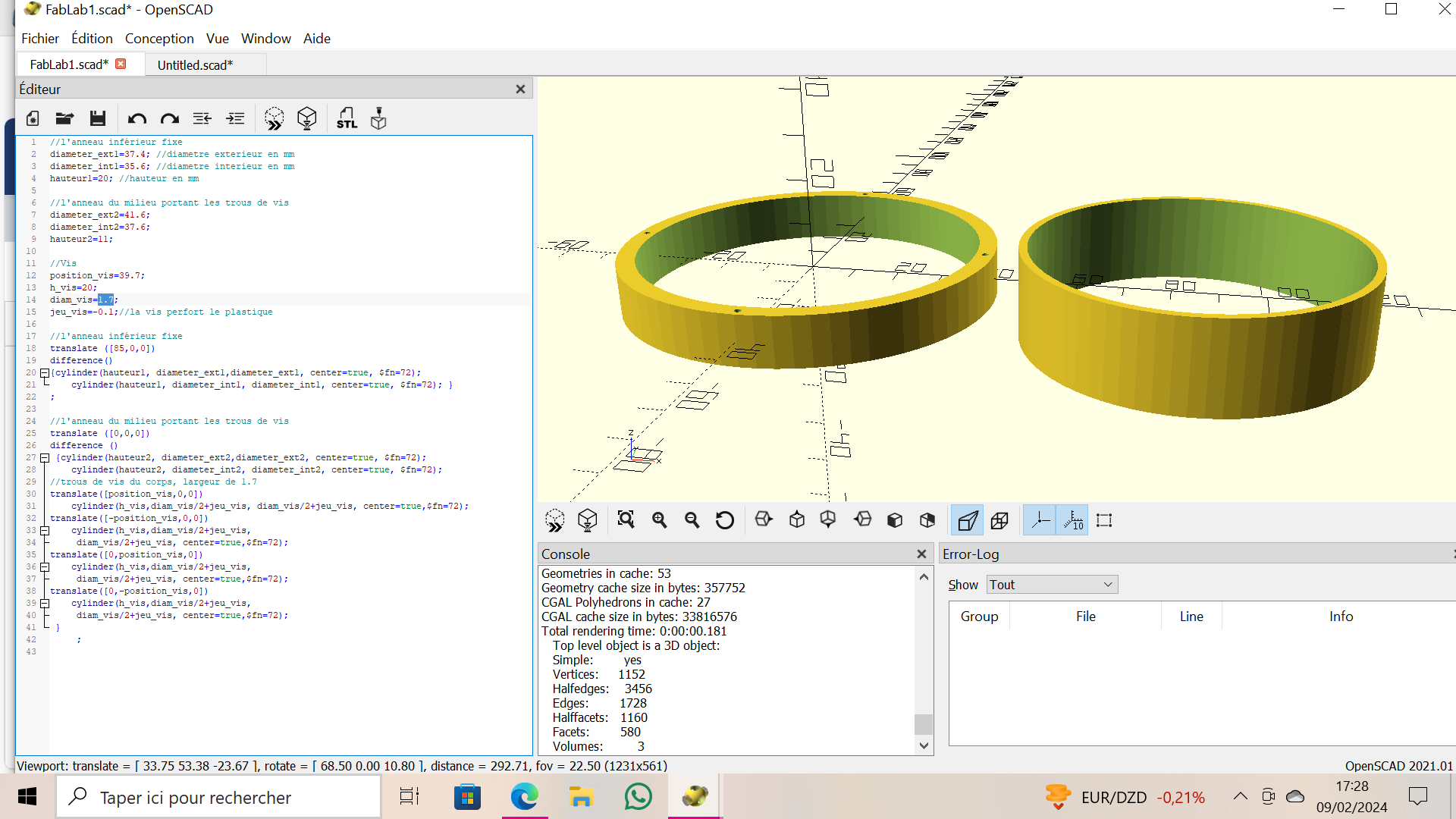Collapse the code fold at line 36
Viewport: 1456px width, 819px height.
click(x=45, y=567)
